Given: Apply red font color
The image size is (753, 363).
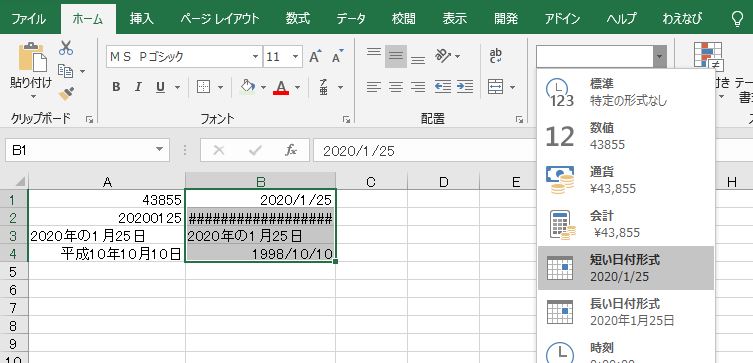Looking at the screenshot, I should pyautogui.click(x=281, y=87).
